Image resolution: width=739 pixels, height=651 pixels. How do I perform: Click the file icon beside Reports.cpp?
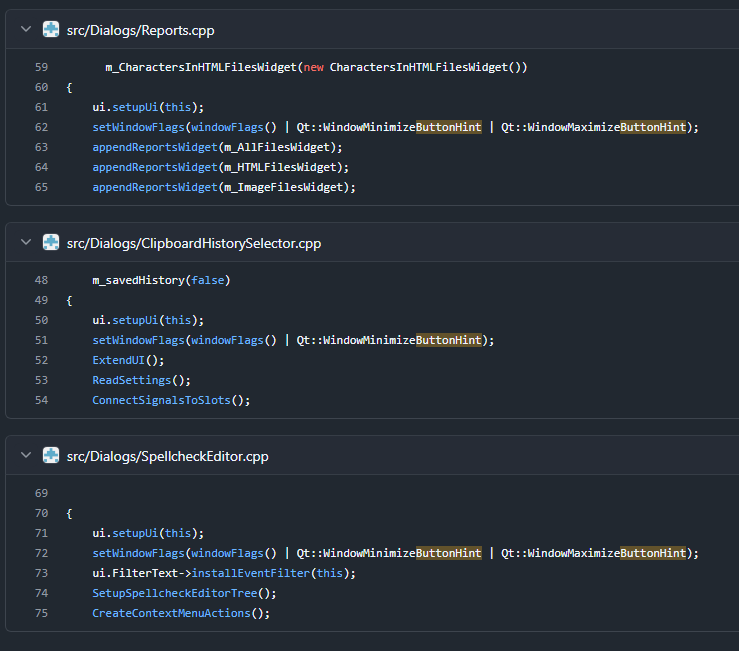[51, 30]
